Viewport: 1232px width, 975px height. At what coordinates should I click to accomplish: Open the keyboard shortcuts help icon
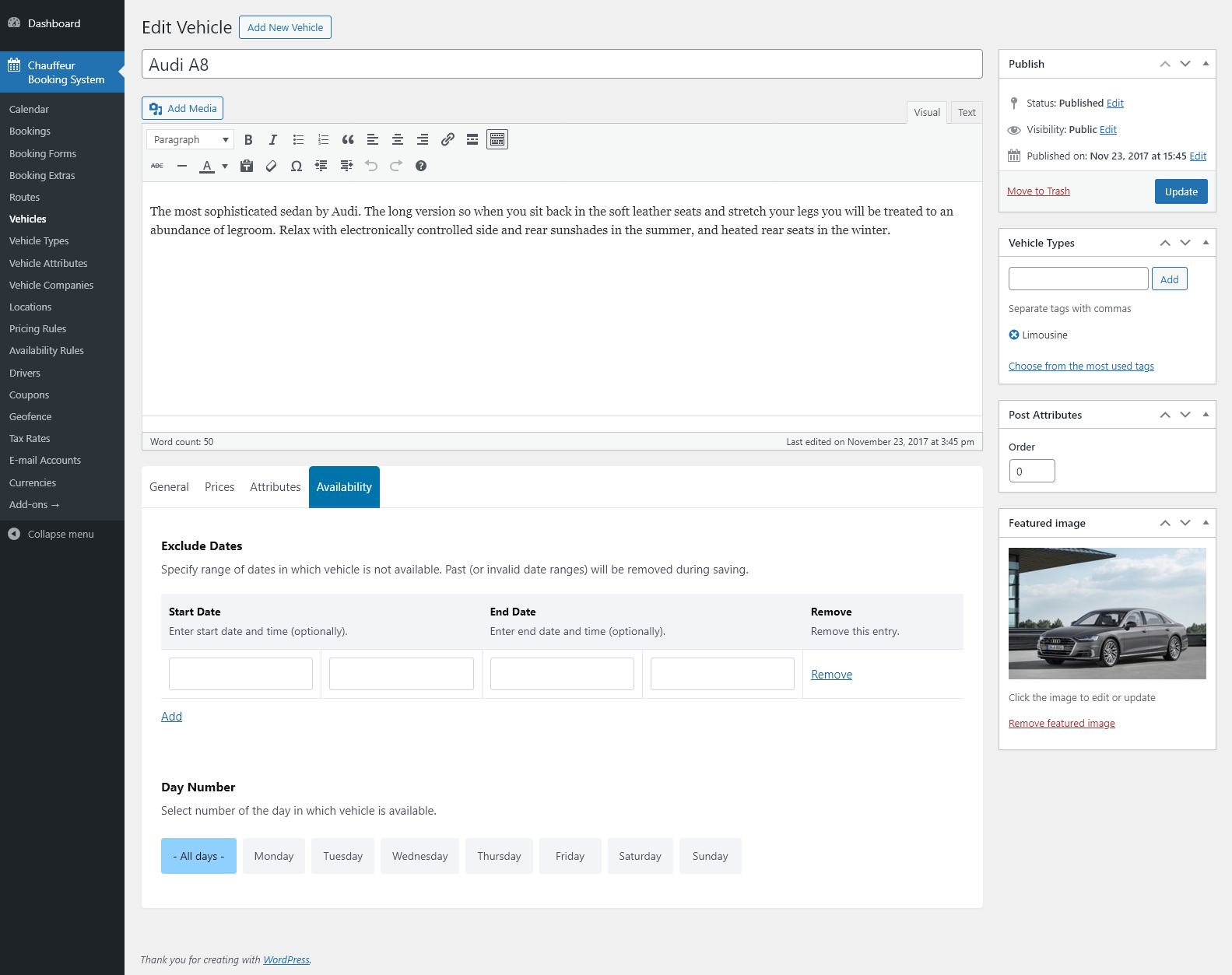tap(421, 166)
